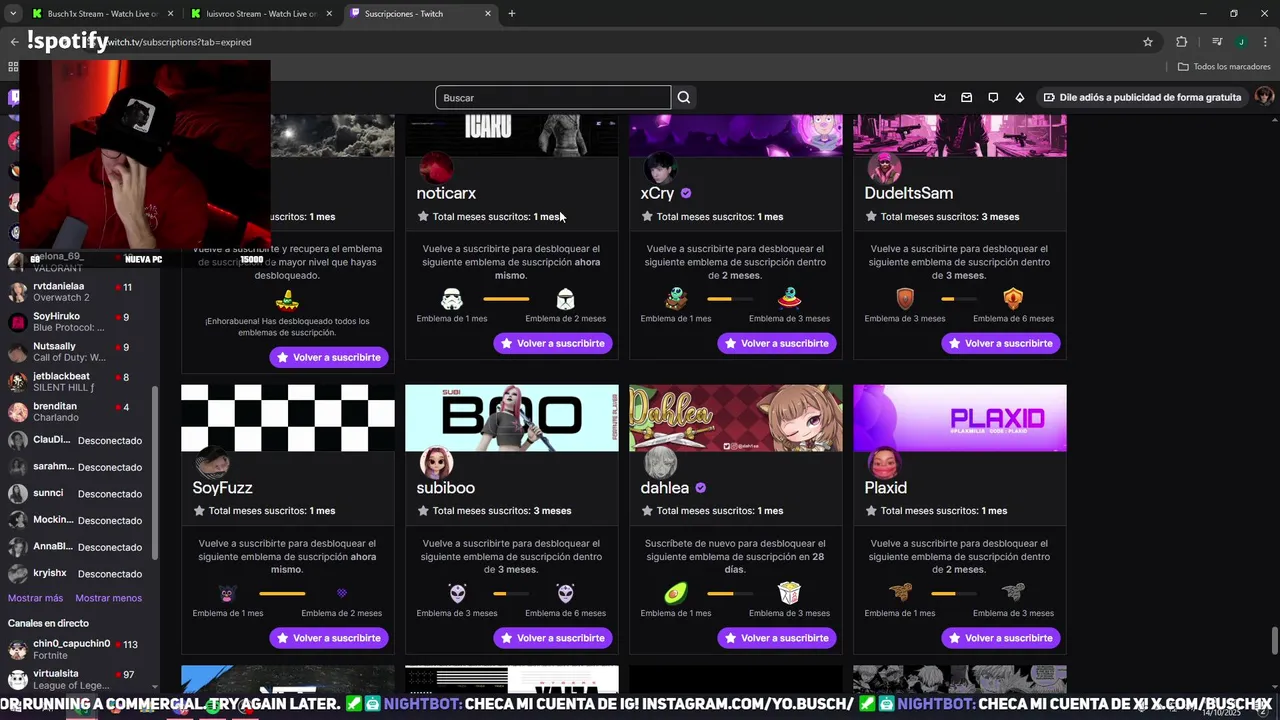Click xCry profile avatar
Viewport: 1280px width, 720px height.
click(x=660, y=167)
